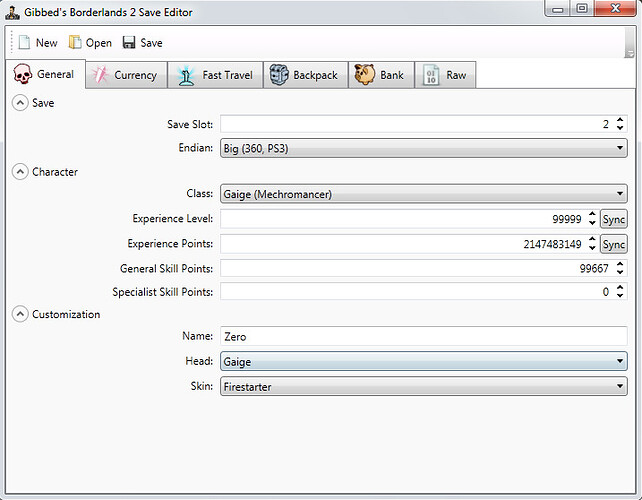
Task: Click the New file icon
Action: (24, 43)
